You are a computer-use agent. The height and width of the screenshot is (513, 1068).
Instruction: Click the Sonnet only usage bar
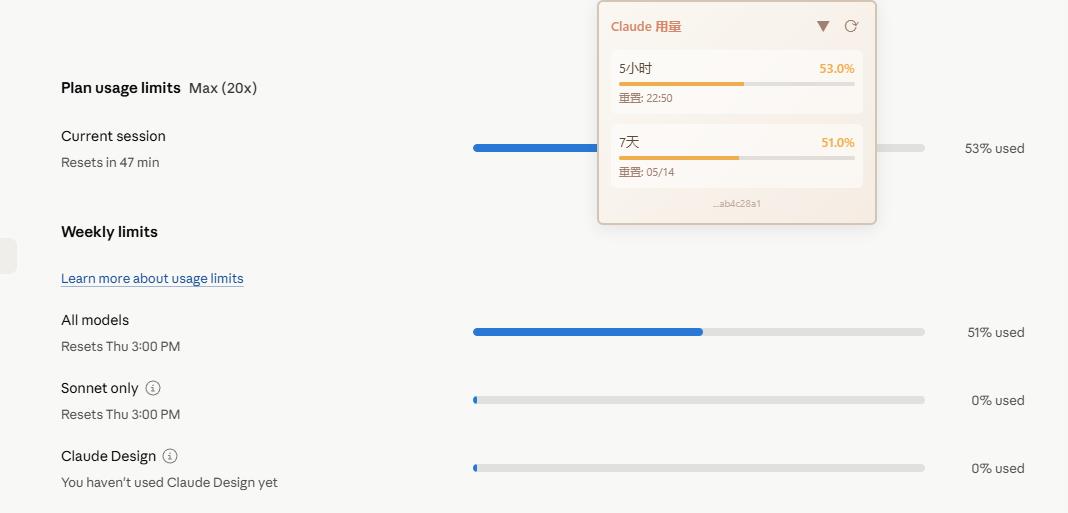699,400
